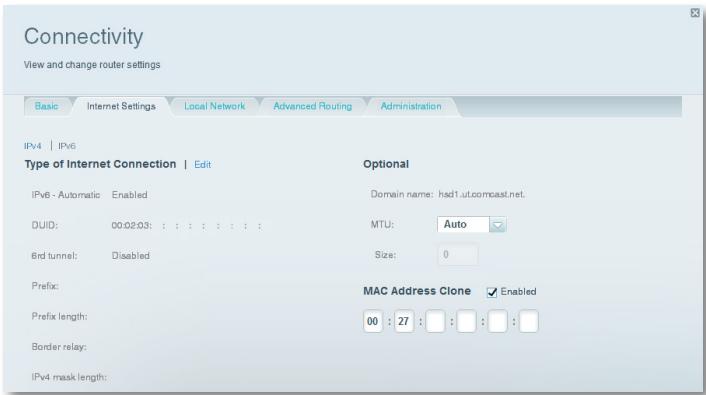
Task: Click the Optional section heading
Action: (x=386, y=164)
